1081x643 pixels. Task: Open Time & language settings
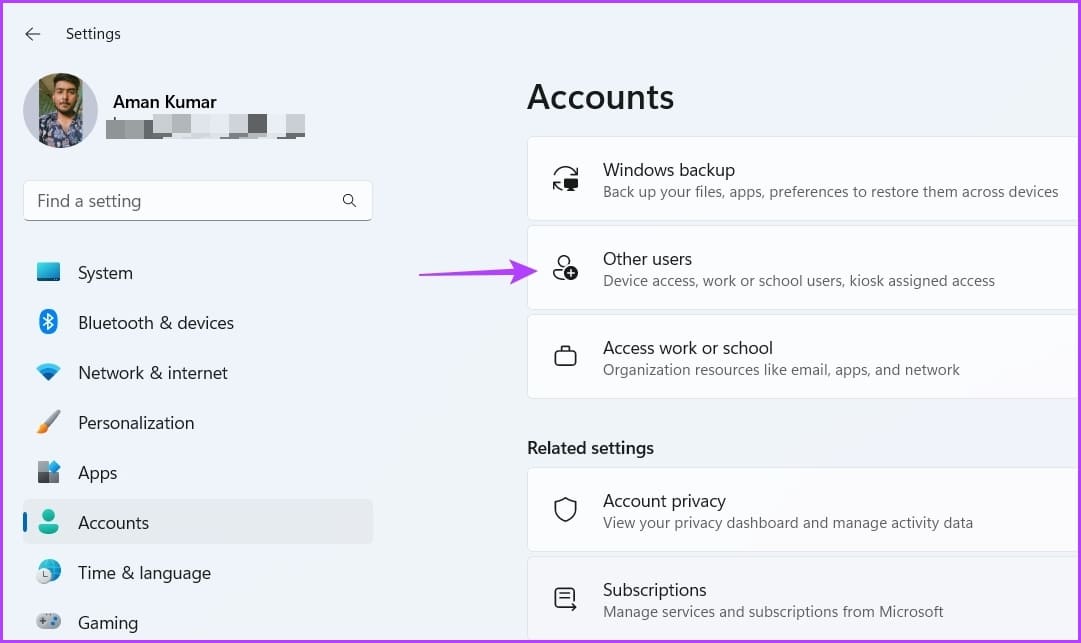tap(145, 573)
